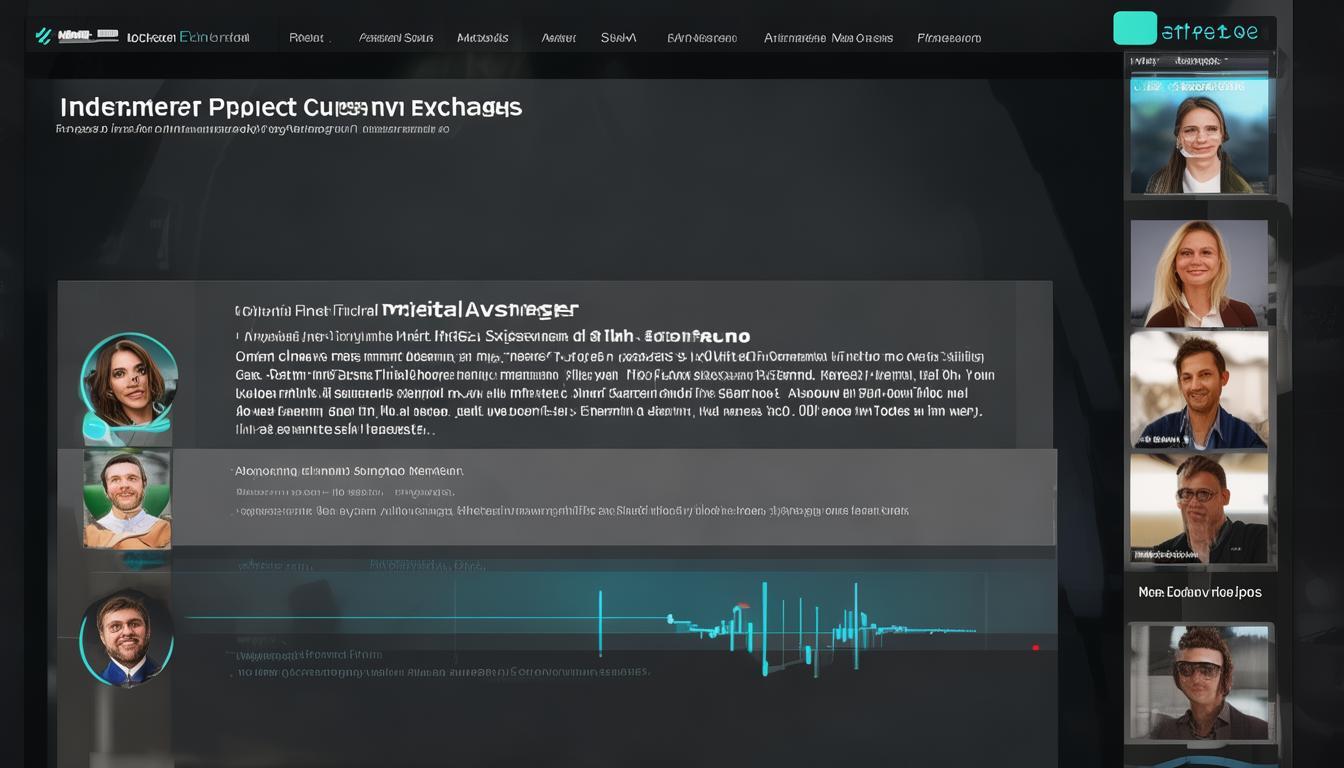Open the 'Mieital Avsnager' post title
Screen dimensions: 1344x768
point(480,310)
